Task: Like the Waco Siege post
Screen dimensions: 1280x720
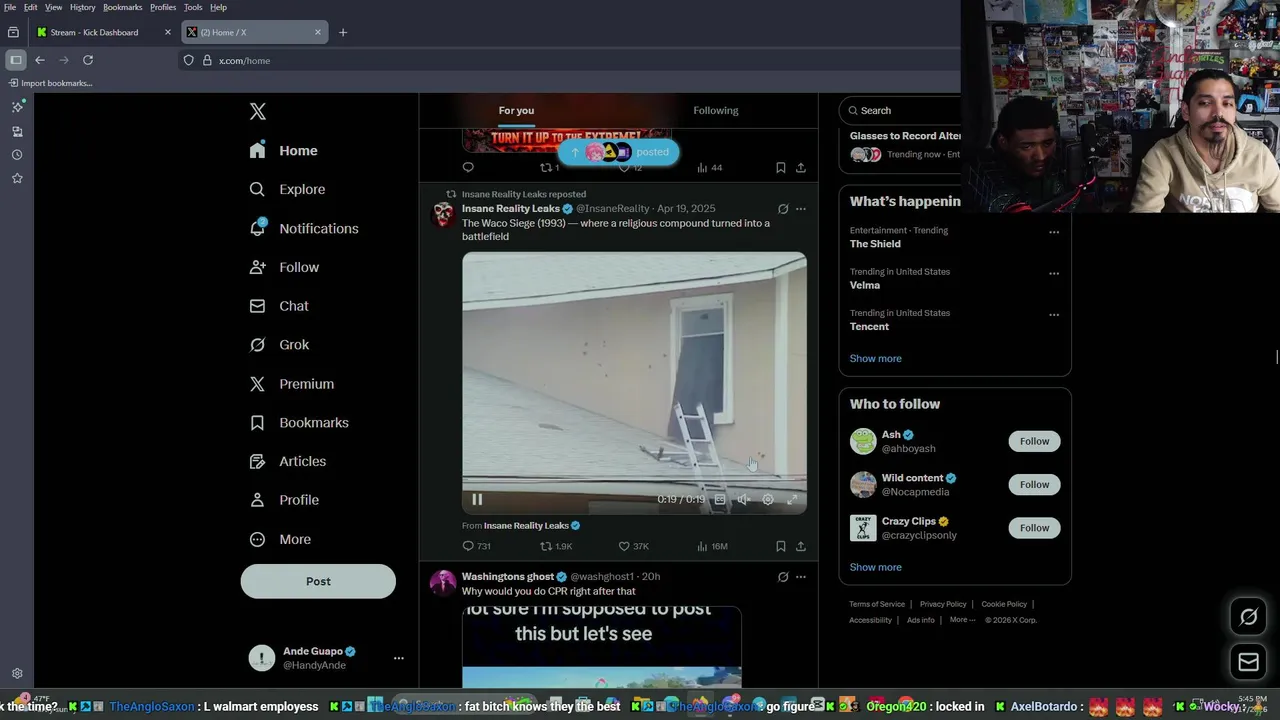Action: coord(633,546)
